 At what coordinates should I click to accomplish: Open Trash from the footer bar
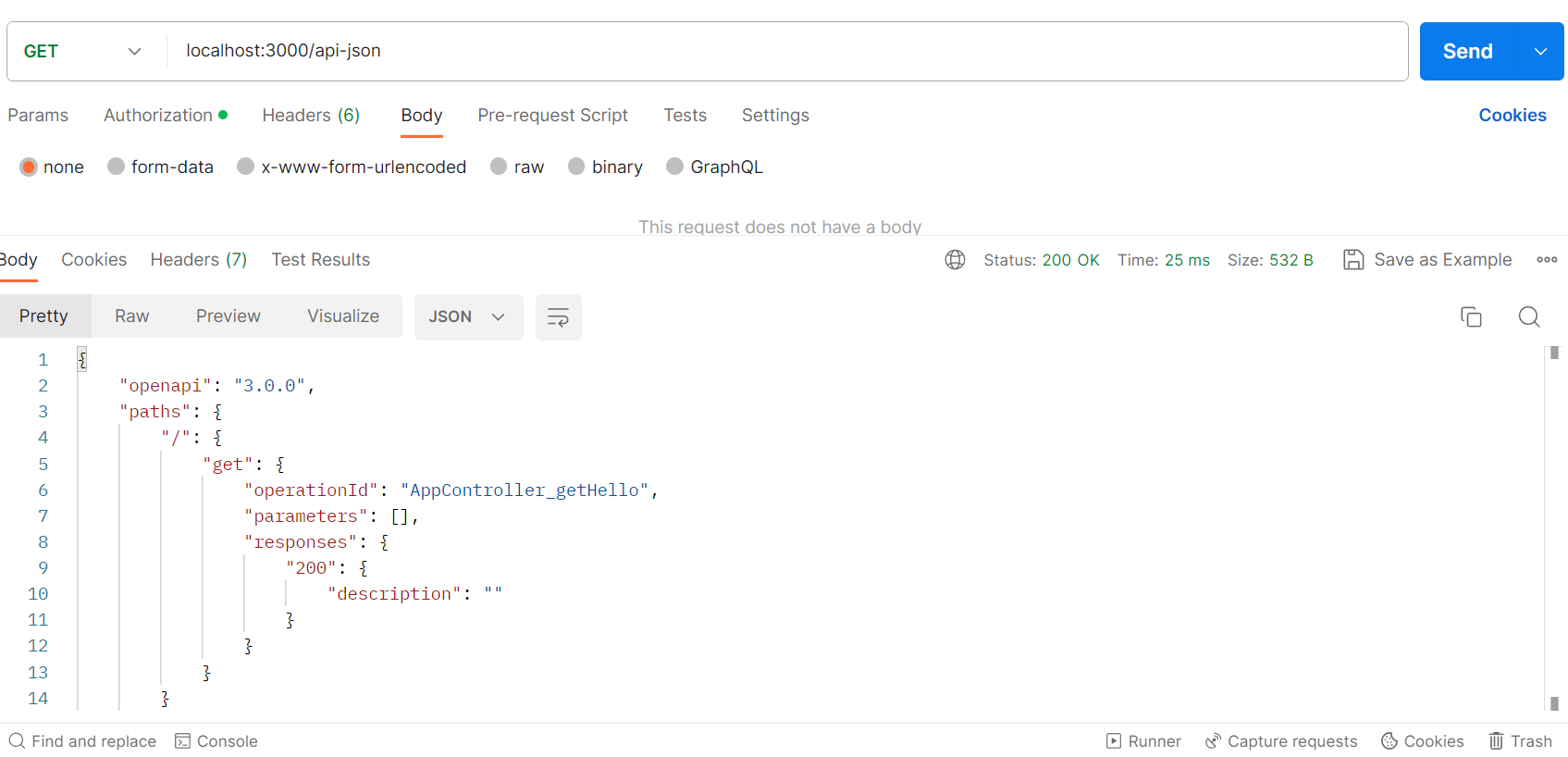pyautogui.click(x=1521, y=741)
